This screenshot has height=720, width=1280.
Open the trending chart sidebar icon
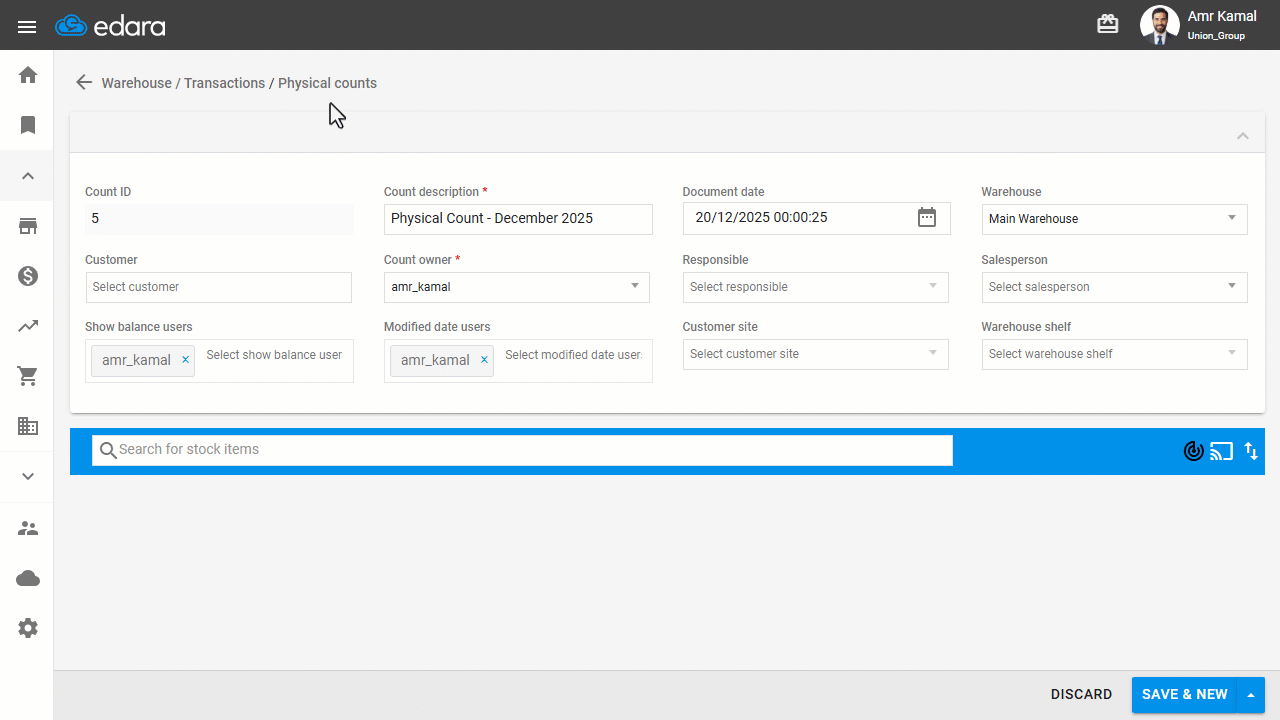coord(28,326)
